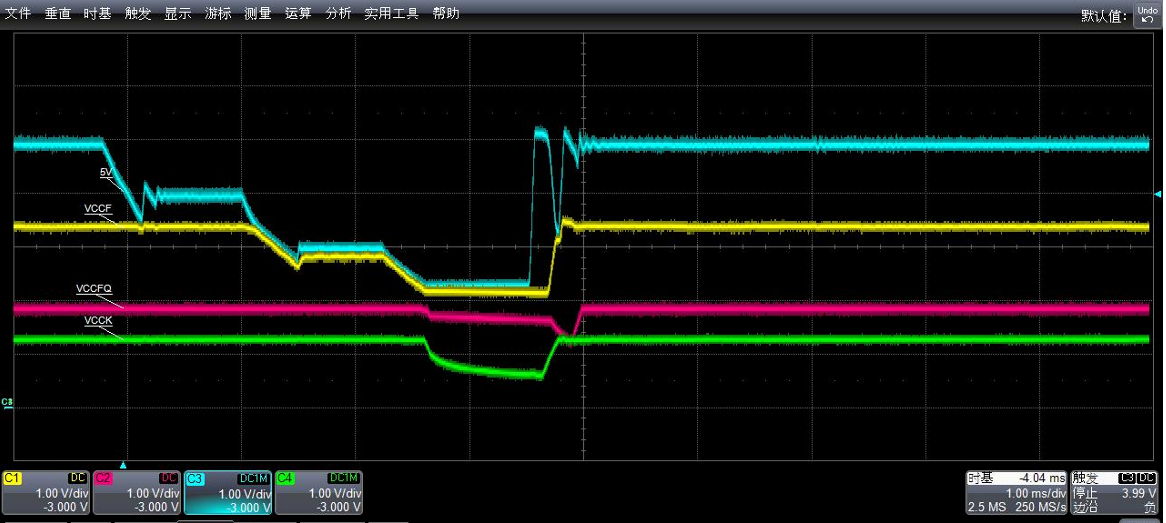Click the DC coupling badge on C1
This screenshot has width=1166, height=523.
(x=79, y=478)
